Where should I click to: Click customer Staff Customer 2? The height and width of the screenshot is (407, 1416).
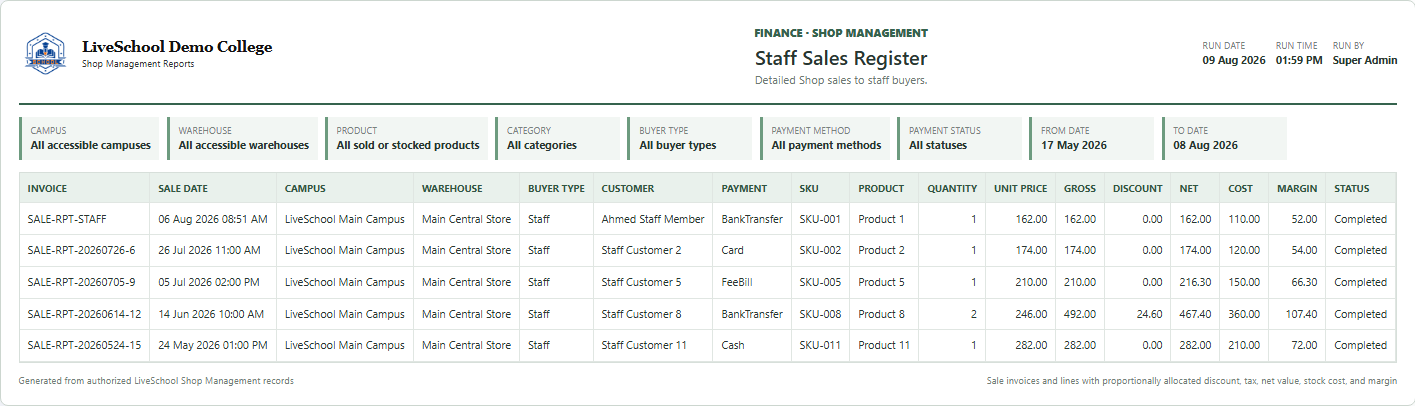(x=642, y=250)
